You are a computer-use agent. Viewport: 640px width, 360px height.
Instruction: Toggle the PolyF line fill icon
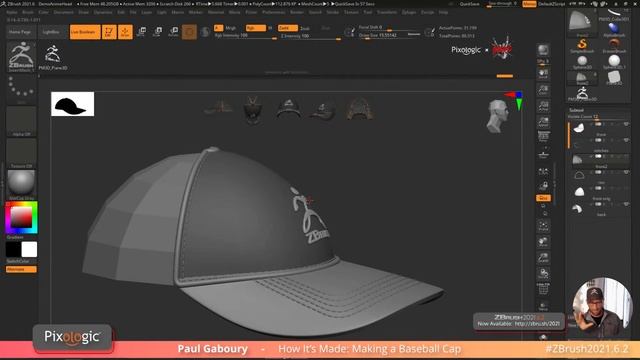(543, 289)
